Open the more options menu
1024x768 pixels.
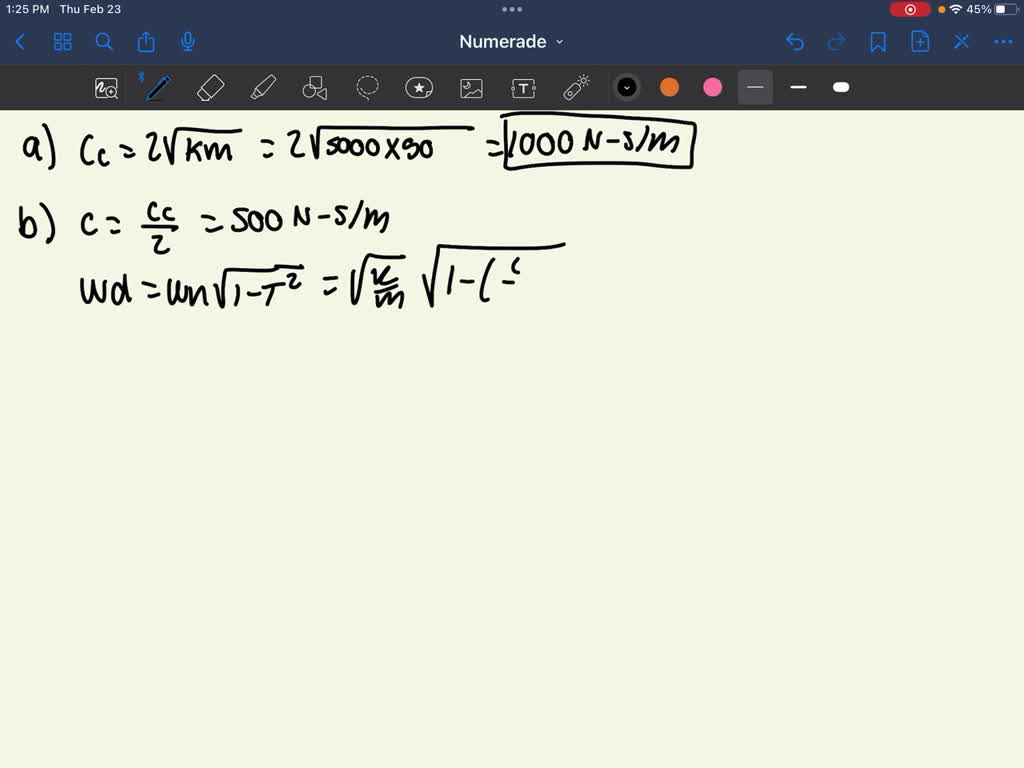[1003, 42]
